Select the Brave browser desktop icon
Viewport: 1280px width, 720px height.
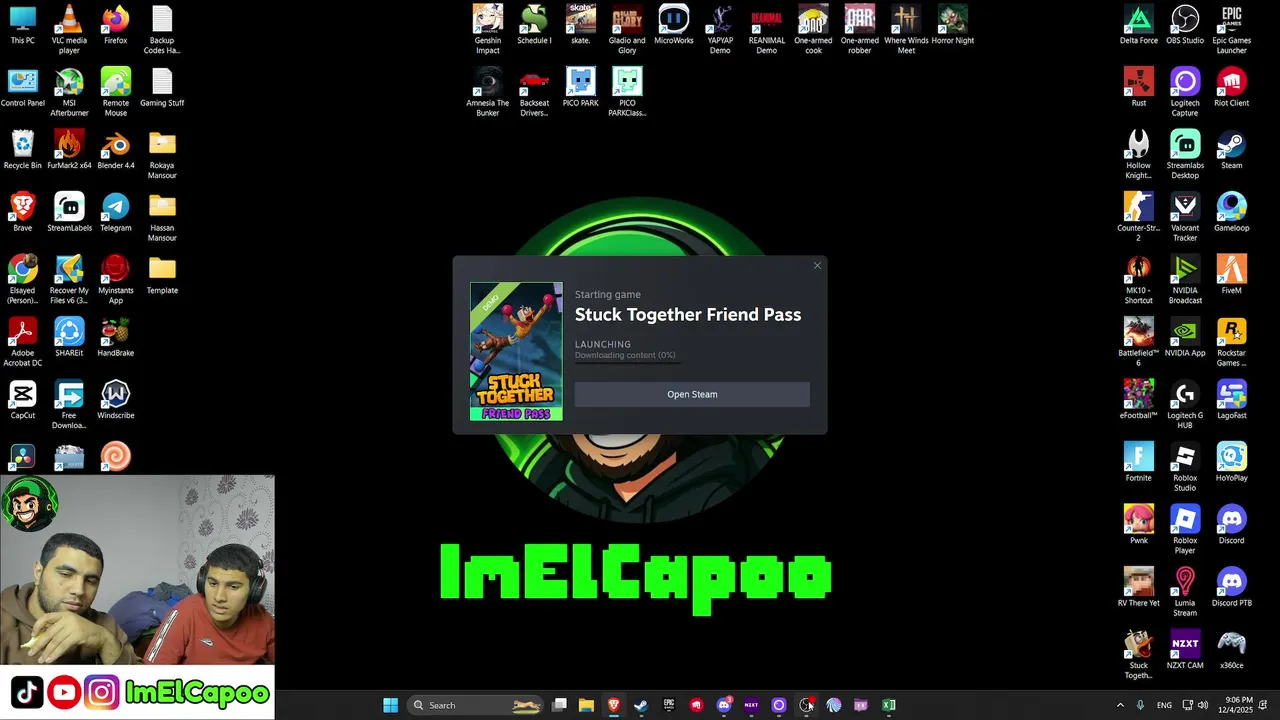pyautogui.click(x=22, y=212)
